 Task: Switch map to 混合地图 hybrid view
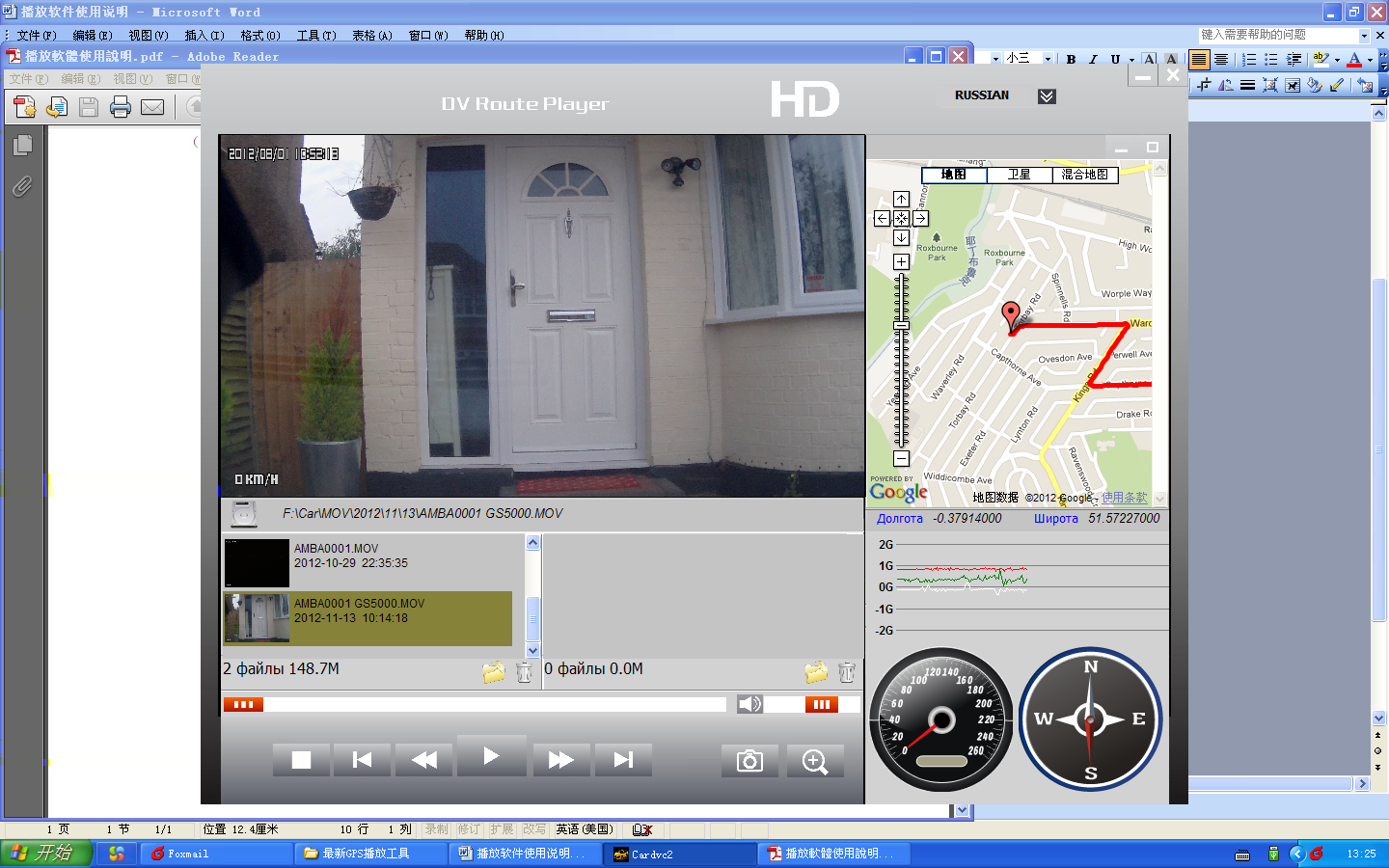click(x=1085, y=175)
